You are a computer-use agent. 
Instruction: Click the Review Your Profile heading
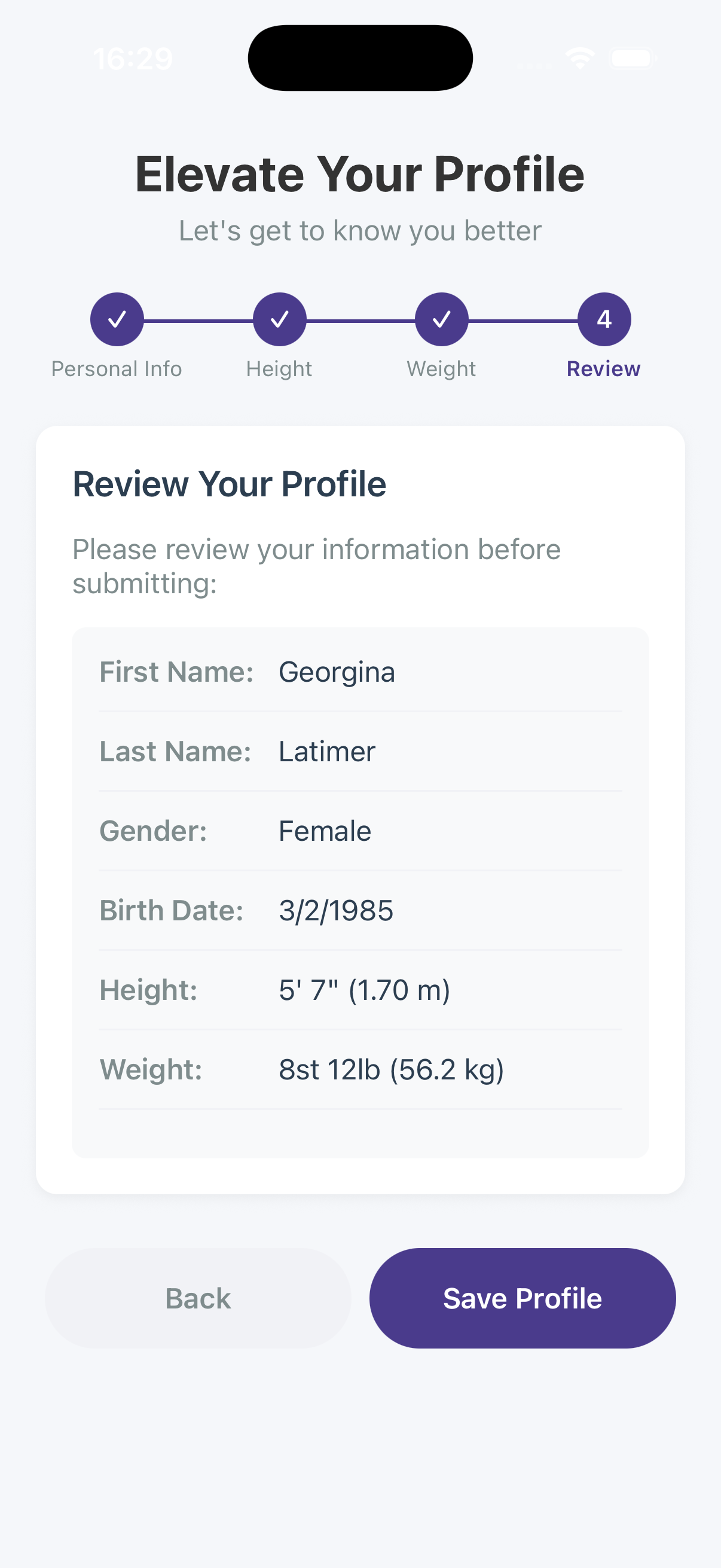(x=230, y=483)
